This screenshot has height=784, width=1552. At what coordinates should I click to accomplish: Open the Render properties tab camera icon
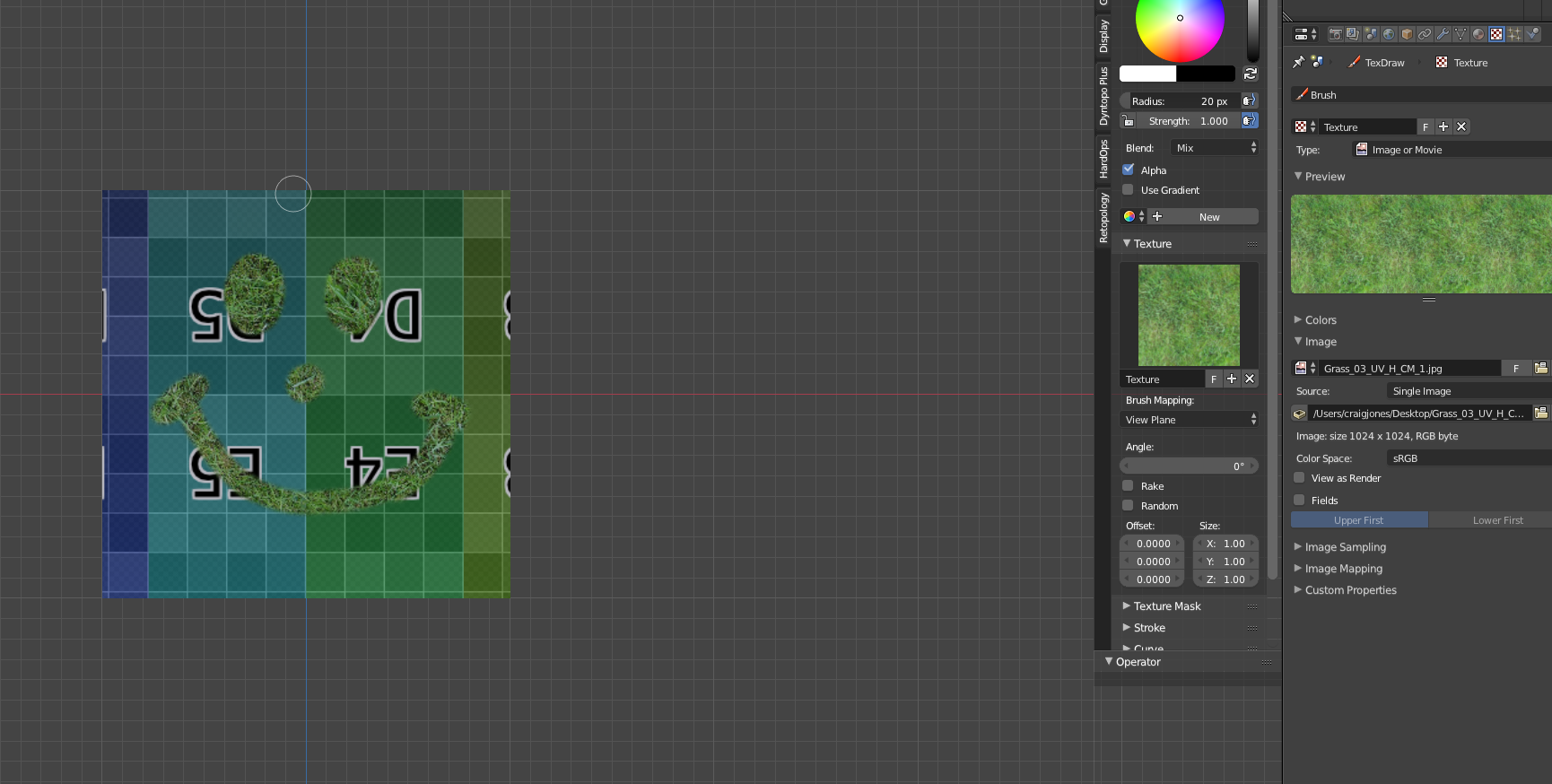pos(1335,34)
